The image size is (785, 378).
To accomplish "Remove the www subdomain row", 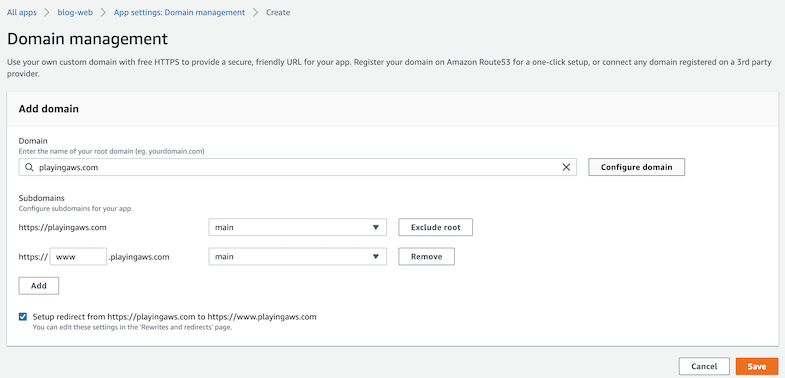I will click(427, 257).
